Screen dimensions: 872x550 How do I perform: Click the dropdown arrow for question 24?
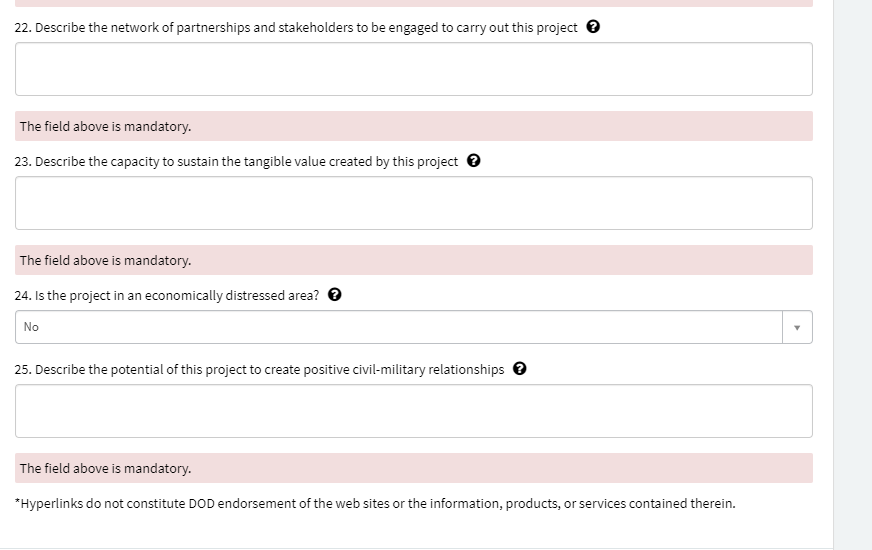[797, 327]
